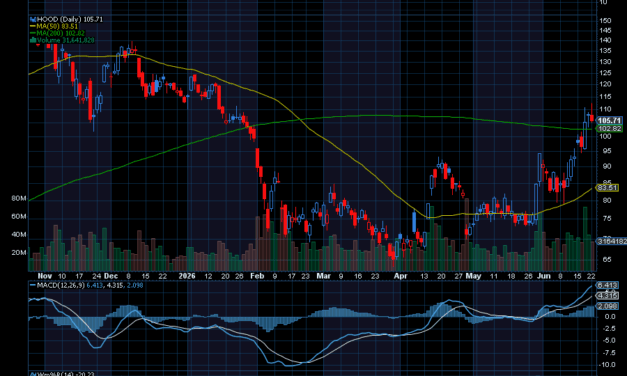Click the green line marker beside MA(200)
This screenshot has width=627, height=376.
[x=33, y=33]
